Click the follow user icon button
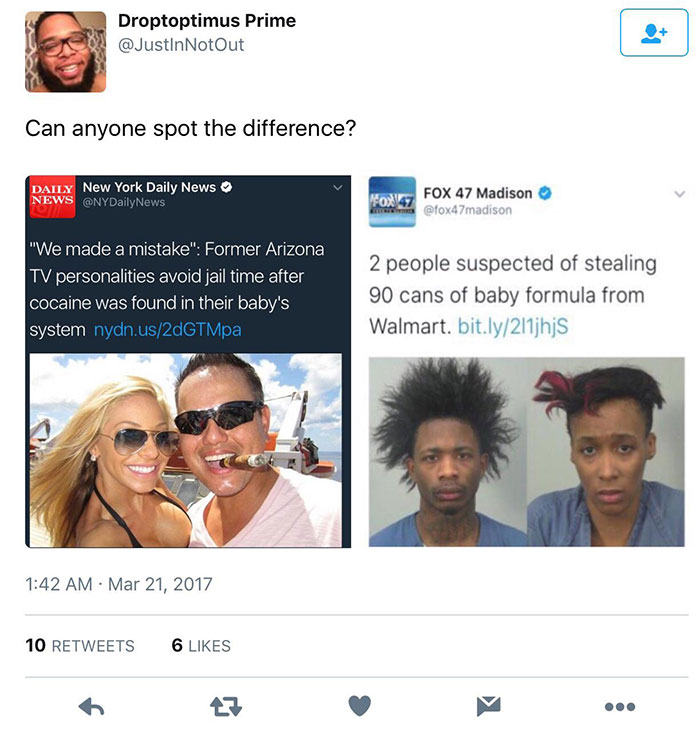 (654, 33)
